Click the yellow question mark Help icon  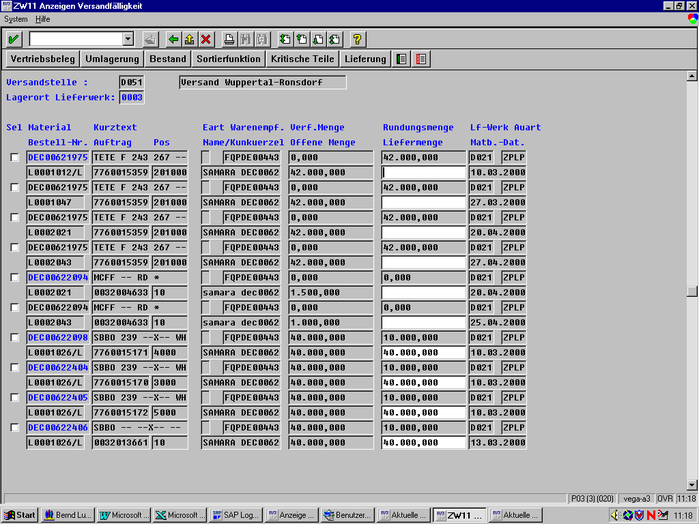point(357,39)
